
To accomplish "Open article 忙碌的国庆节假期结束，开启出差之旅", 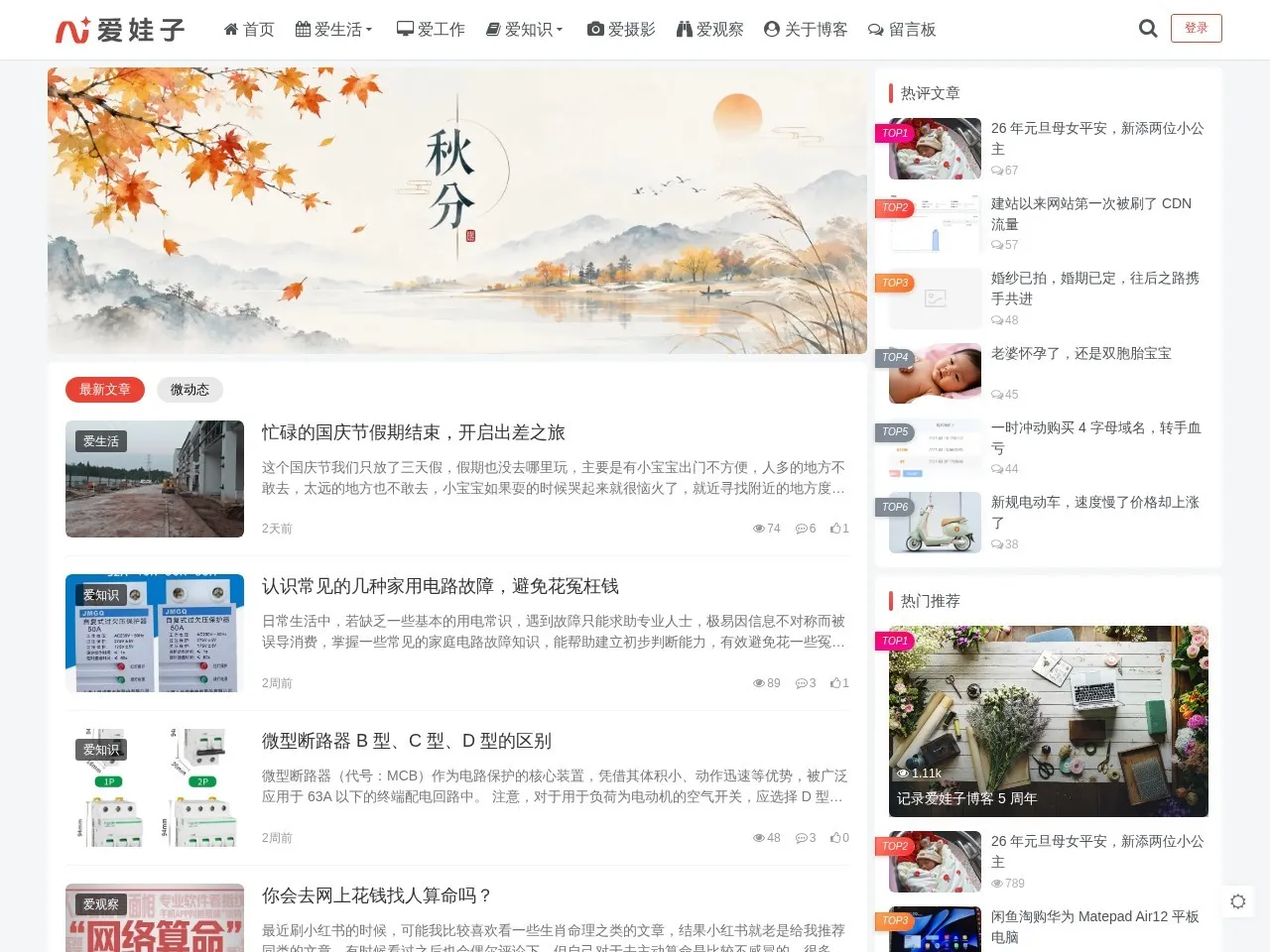I will tap(414, 432).
